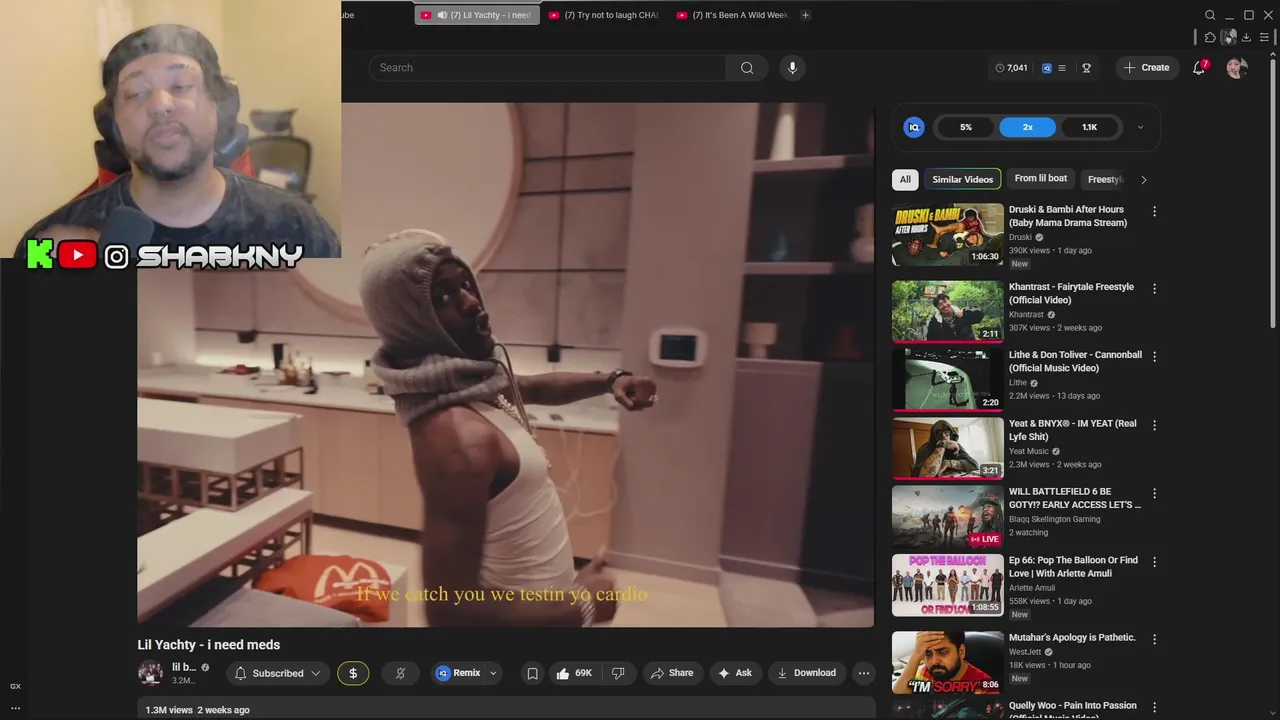The width and height of the screenshot is (1280, 720).
Task: Click the Create button
Action: (x=1147, y=68)
